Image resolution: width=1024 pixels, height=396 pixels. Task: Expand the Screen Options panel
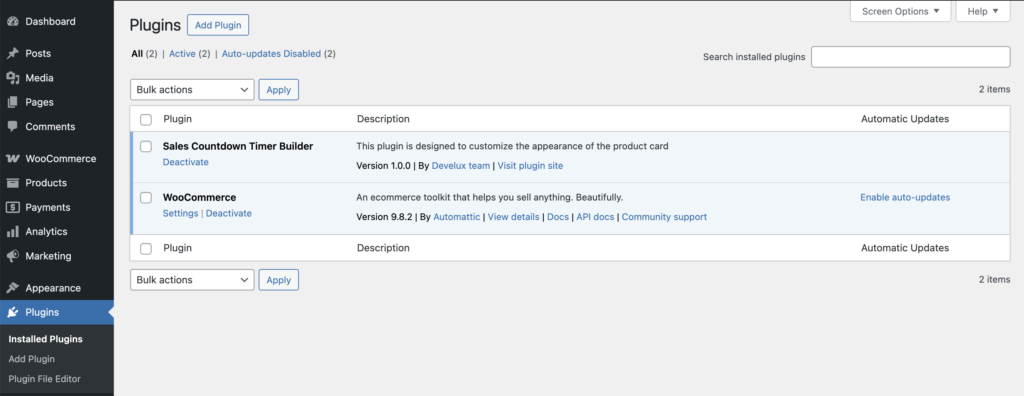(901, 11)
